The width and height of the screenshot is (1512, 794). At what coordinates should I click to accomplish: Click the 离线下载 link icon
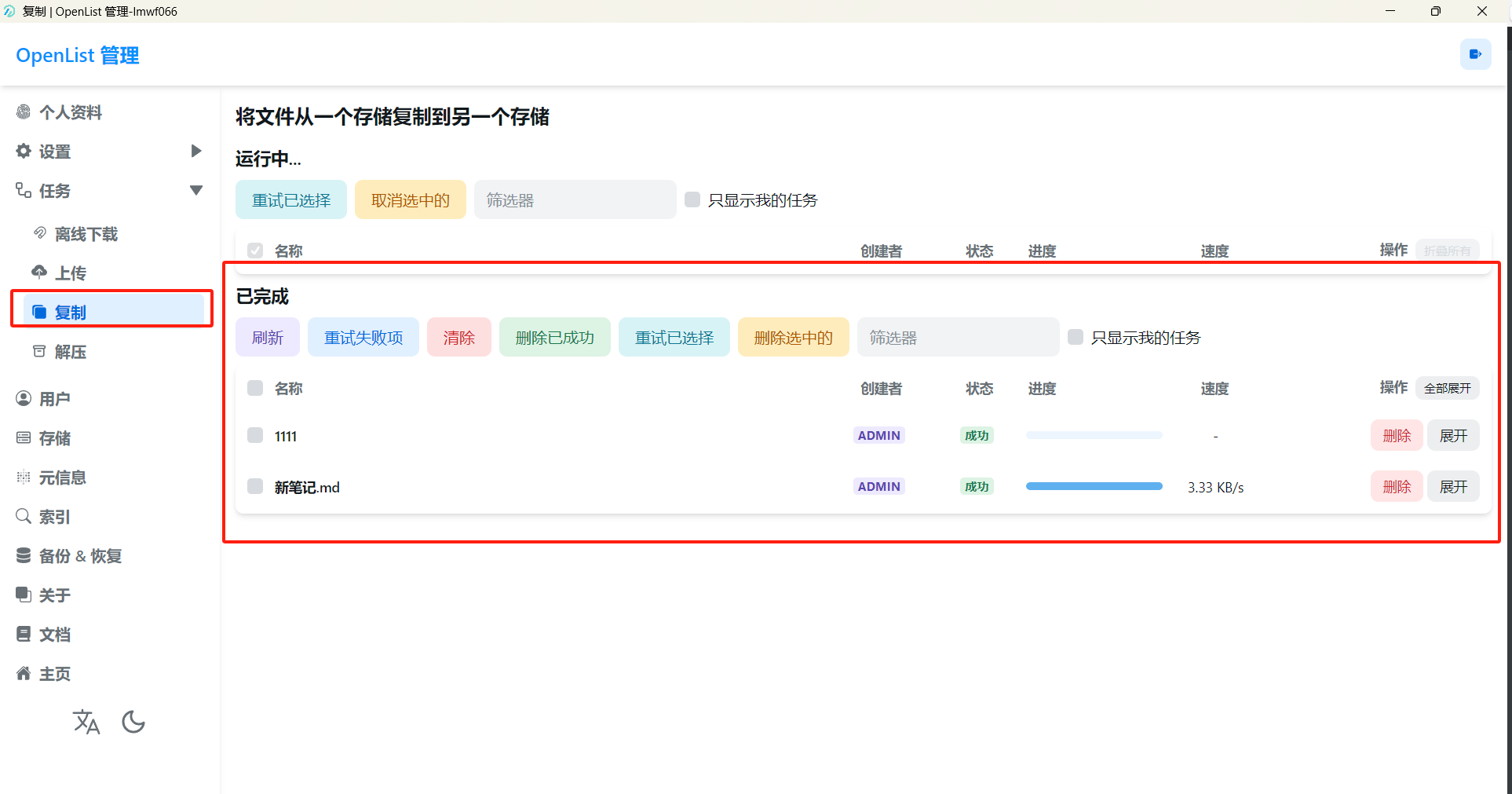coord(39,233)
